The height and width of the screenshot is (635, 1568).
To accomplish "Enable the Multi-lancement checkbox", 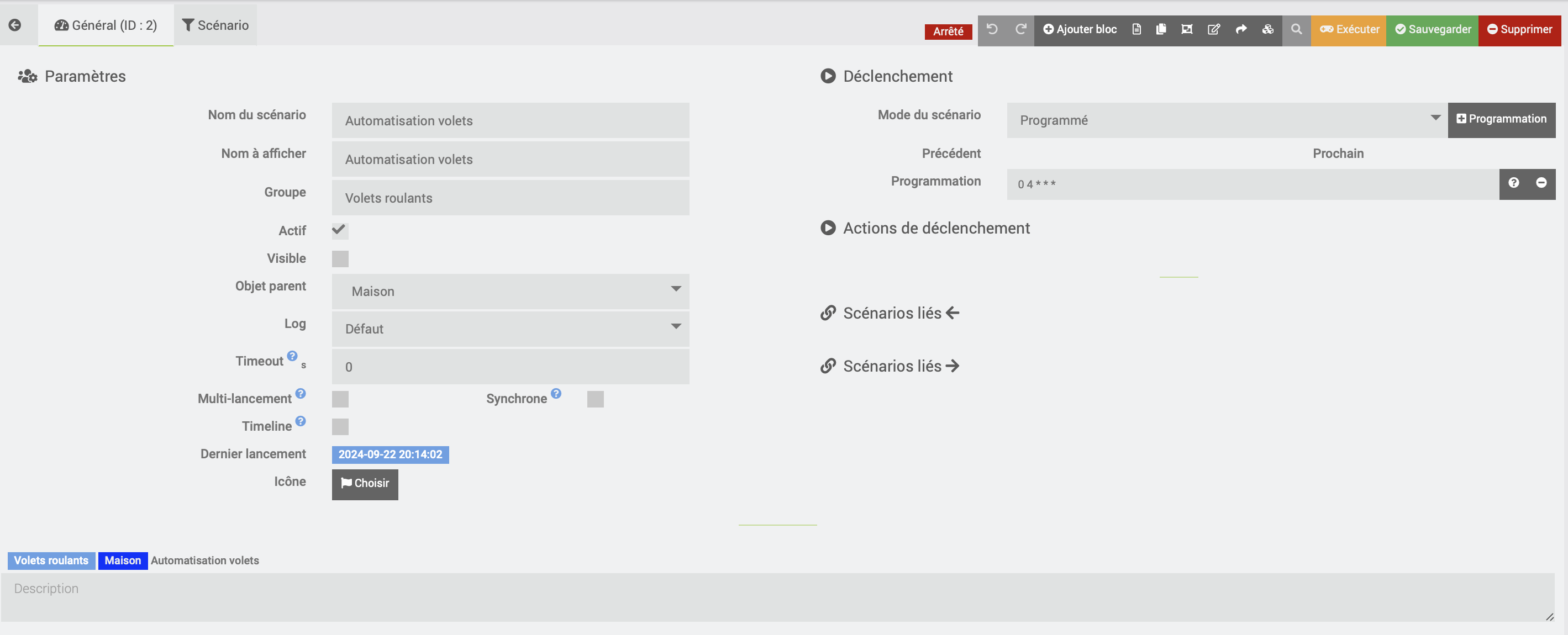I will [340, 399].
